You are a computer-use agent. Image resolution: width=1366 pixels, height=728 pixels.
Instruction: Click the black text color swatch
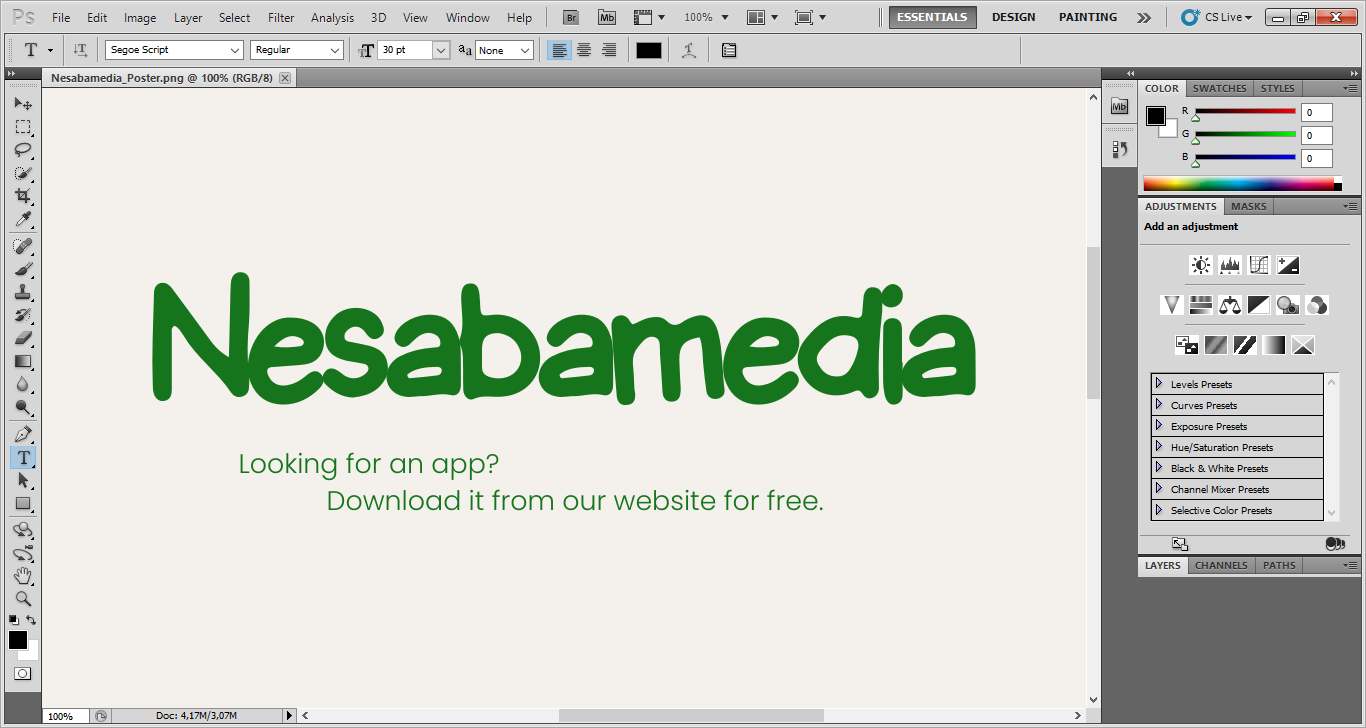pyautogui.click(x=649, y=50)
